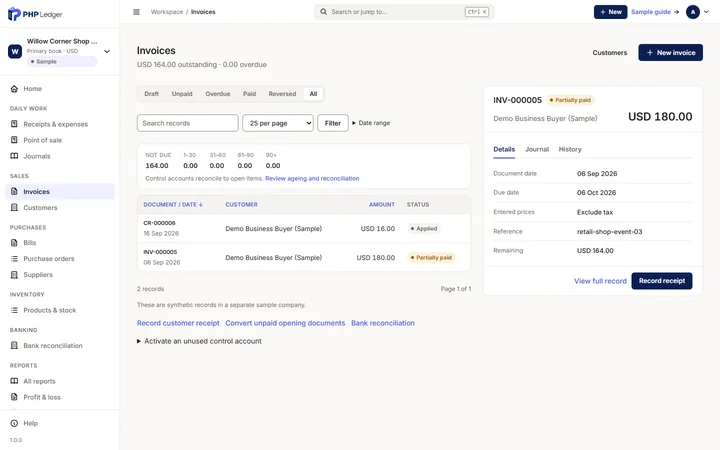Click the USD 16.00 amount cell
This screenshot has height=450, width=720.
click(378, 228)
